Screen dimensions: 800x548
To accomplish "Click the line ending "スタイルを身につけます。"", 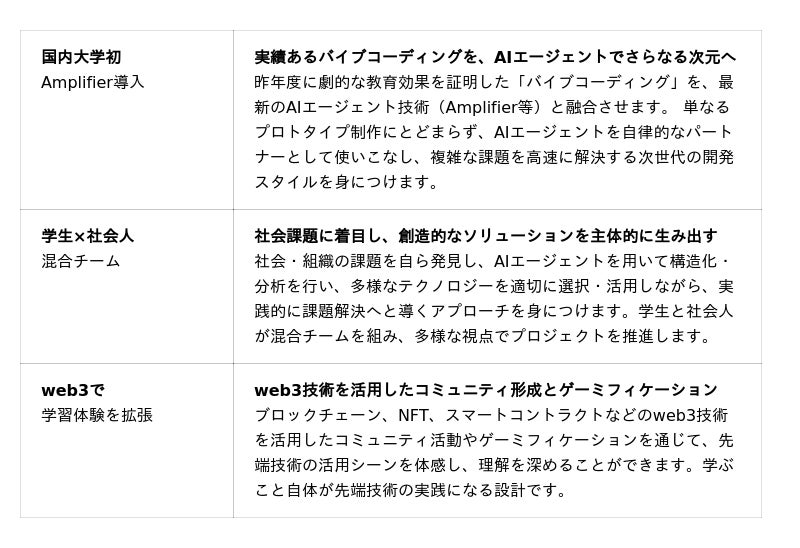I will click(346, 183).
